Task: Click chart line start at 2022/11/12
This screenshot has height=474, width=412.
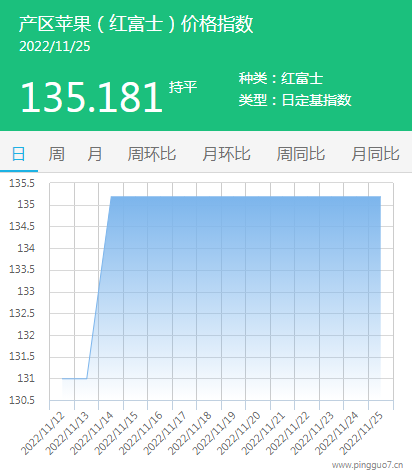Action: 62,379
